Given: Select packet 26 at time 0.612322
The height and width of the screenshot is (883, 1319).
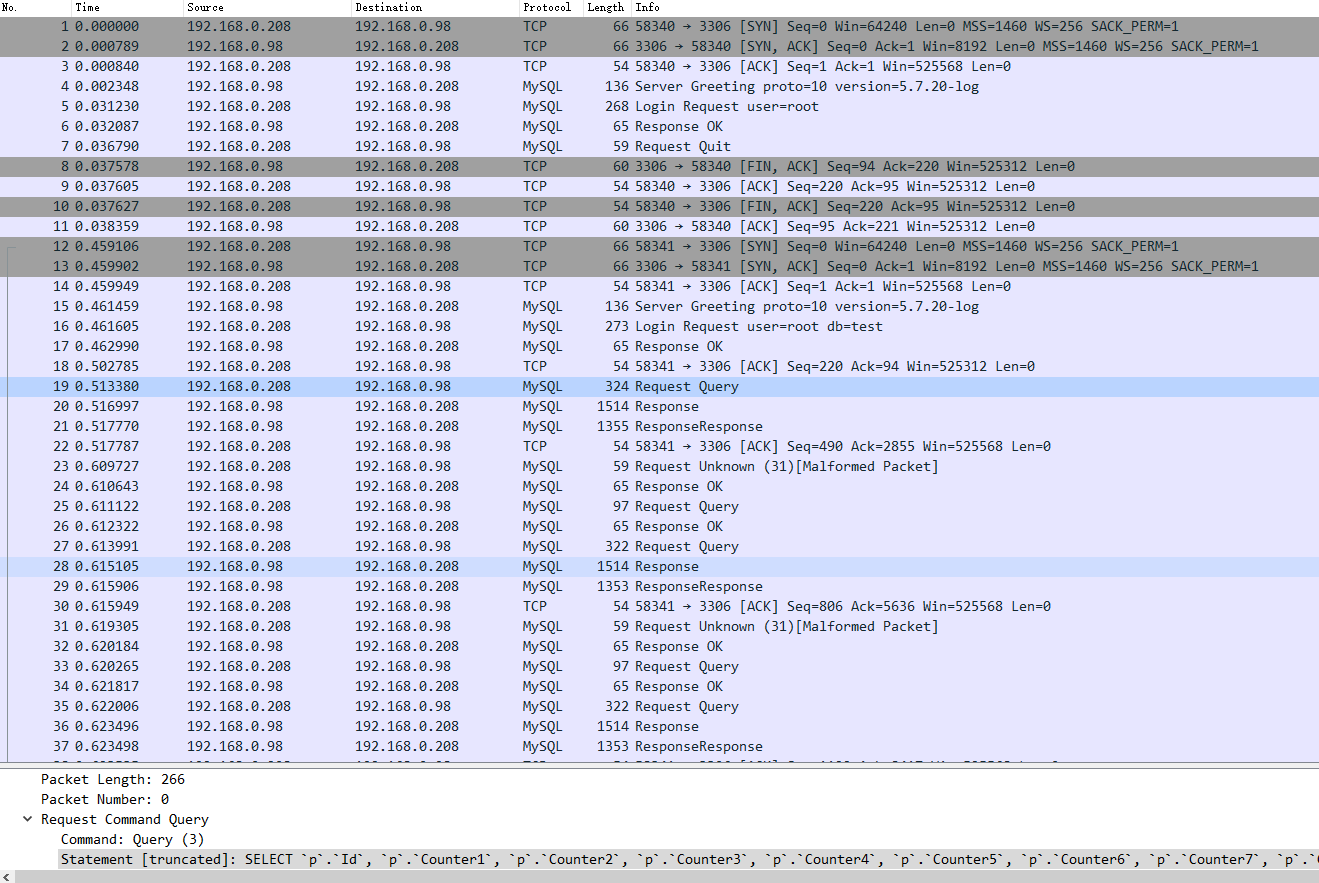Looking at the screenshot, I should coord(659,526).
